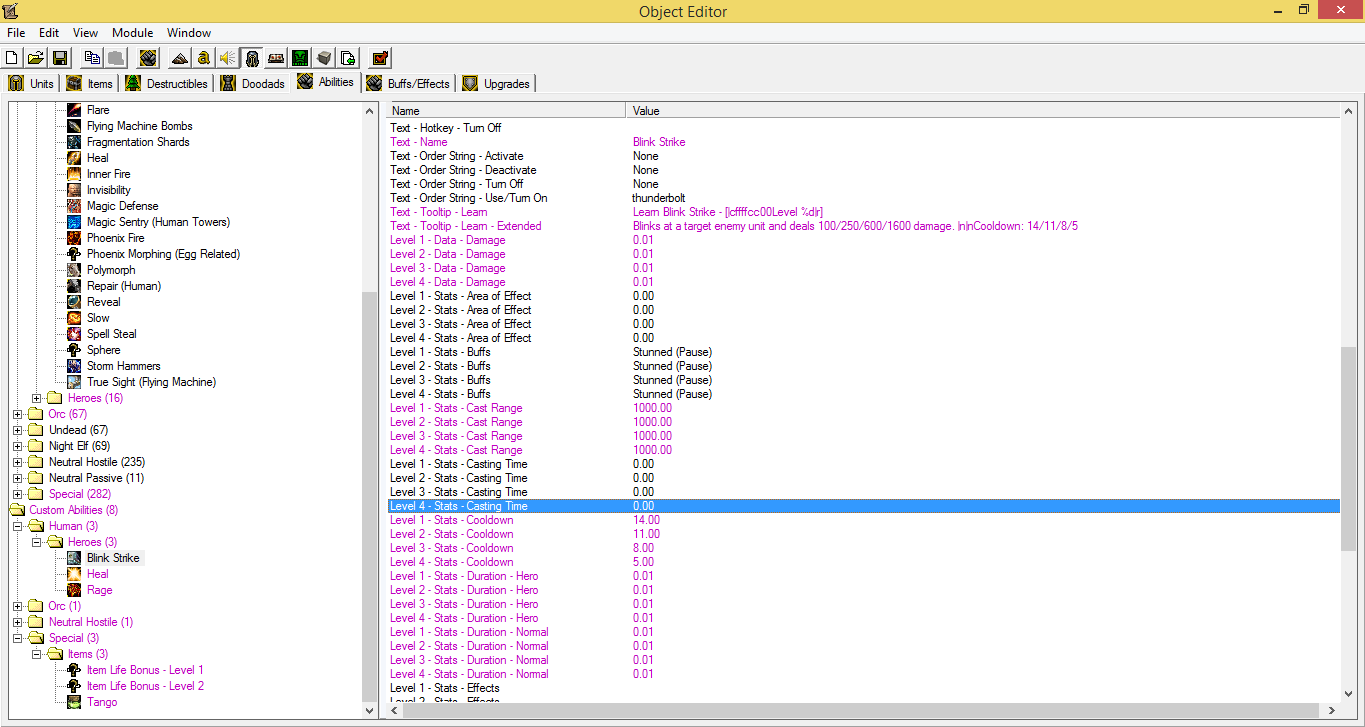Select the Invisibility ability
The height and width of the screenshot is (727, 1365).
click(108, 190)
